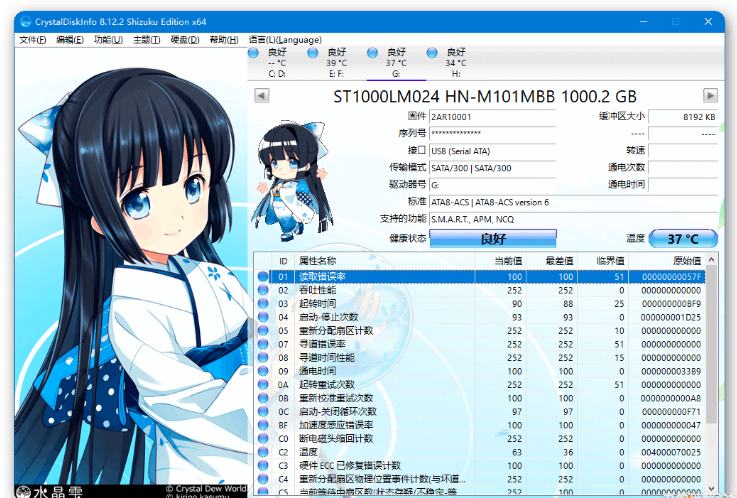Select the 硬件 ECC 已修复错误计数 row
Screen dimensions: 737x498
480,466
